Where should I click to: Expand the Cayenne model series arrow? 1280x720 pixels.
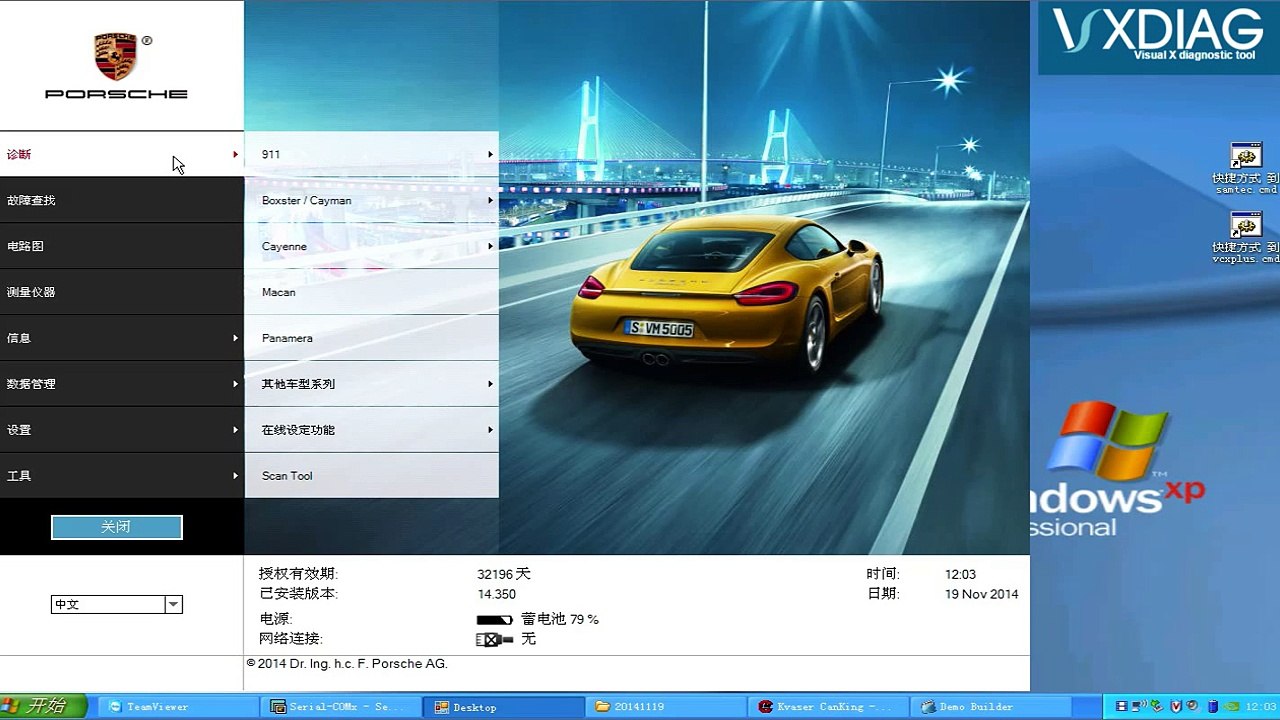[491, 246]
